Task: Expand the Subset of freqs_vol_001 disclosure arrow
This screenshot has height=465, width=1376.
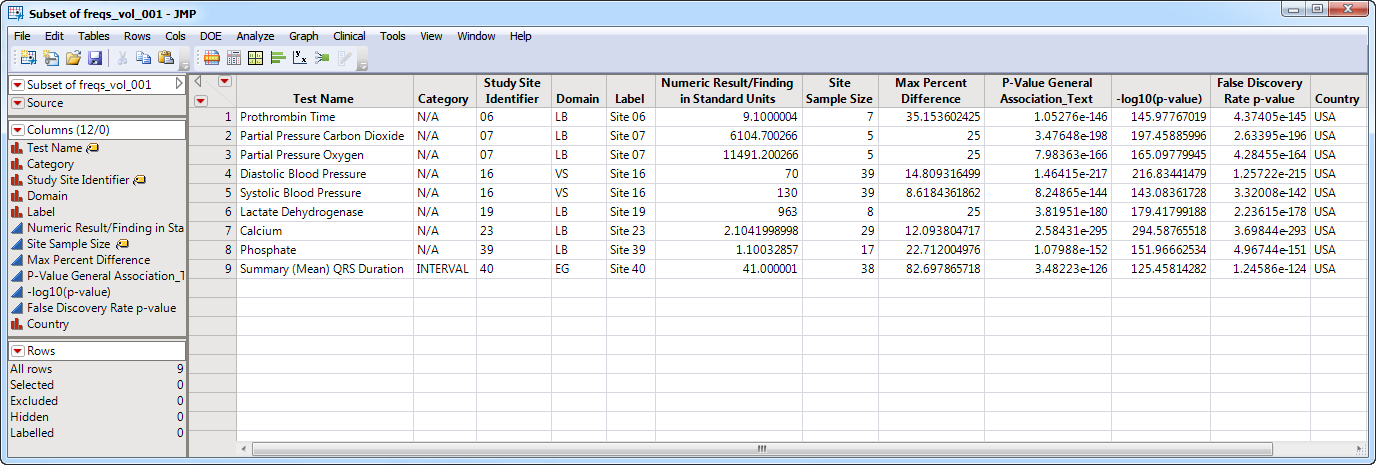Action: tap(179, 85)
